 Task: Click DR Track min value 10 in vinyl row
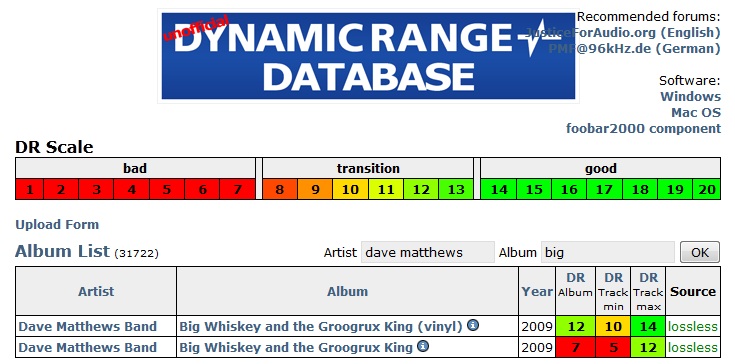click(x=614, y=326)
